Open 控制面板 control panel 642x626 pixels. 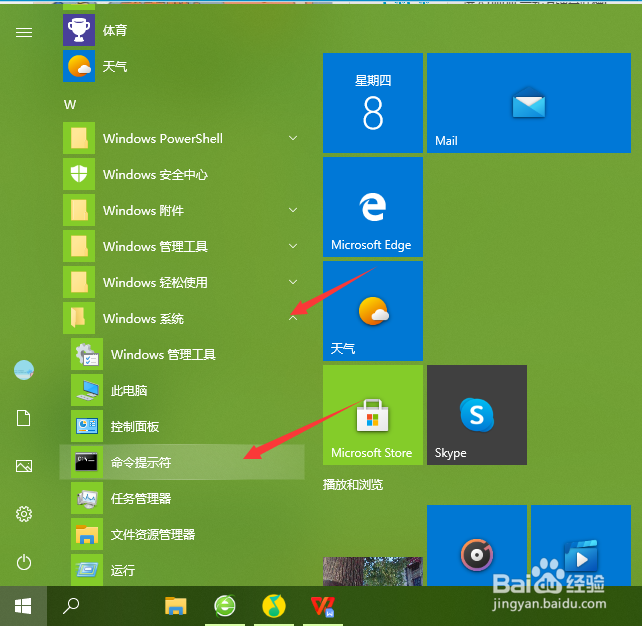coord(183,426)
